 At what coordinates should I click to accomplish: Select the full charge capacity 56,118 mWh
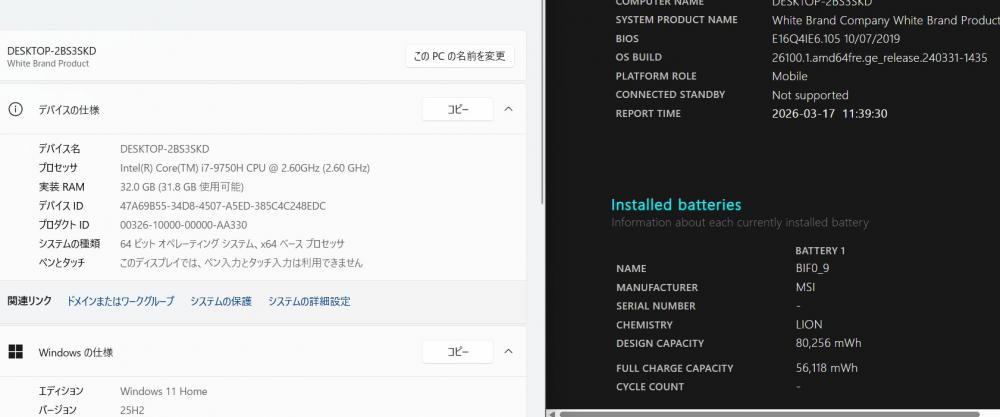pos(827,368)
